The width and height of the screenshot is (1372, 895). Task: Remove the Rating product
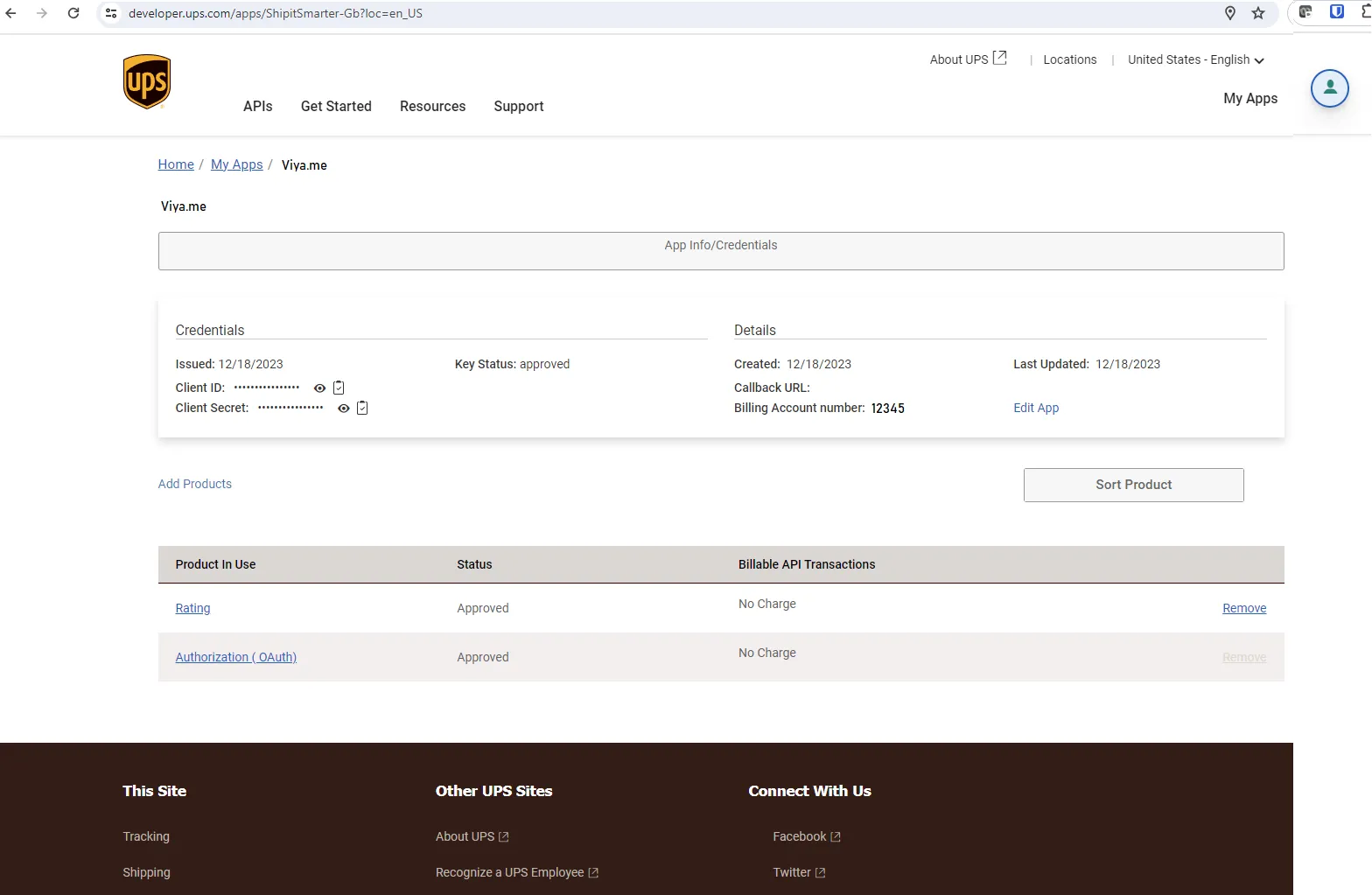click(1243, 608)
